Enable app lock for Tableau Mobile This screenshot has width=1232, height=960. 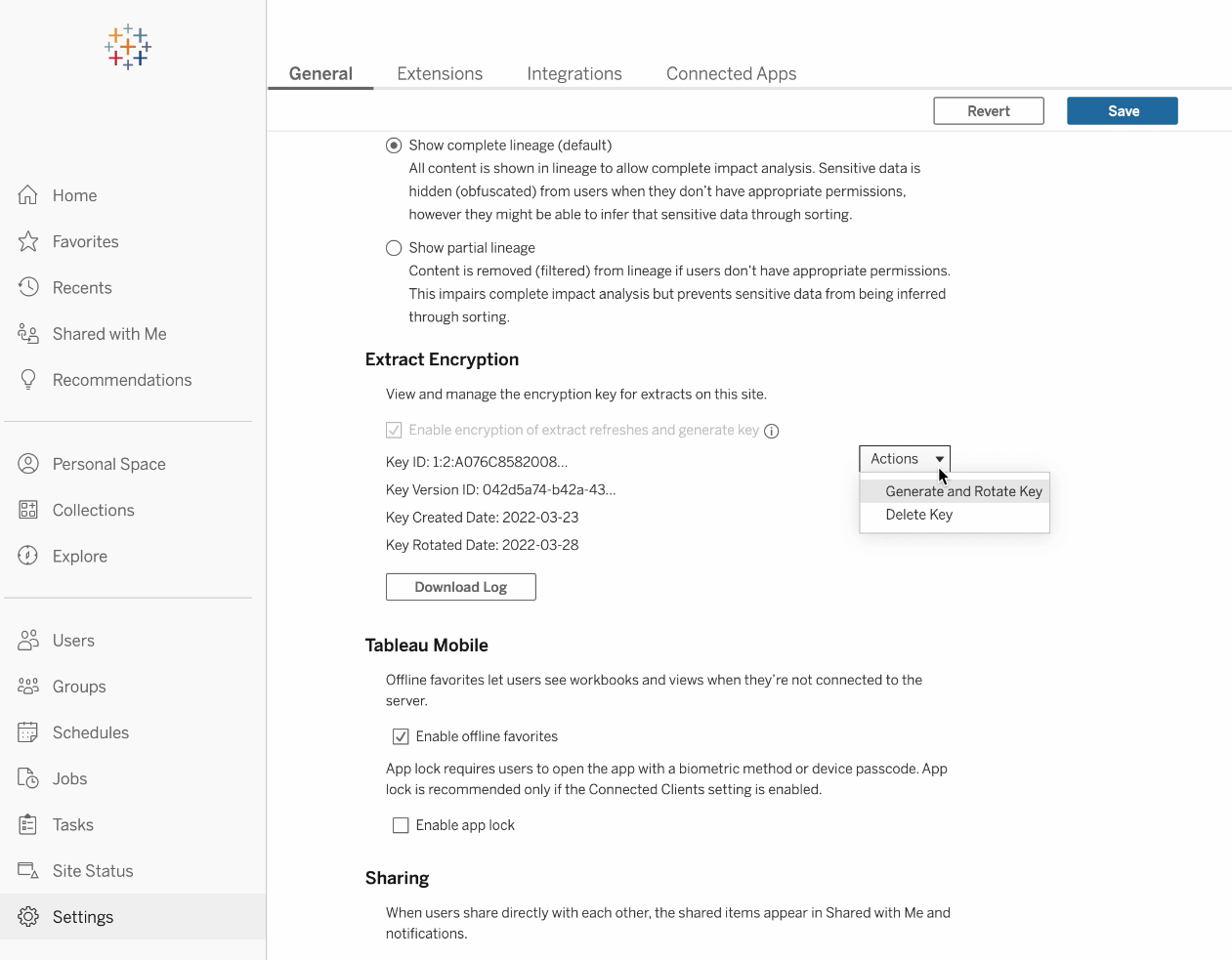point(400,825)
